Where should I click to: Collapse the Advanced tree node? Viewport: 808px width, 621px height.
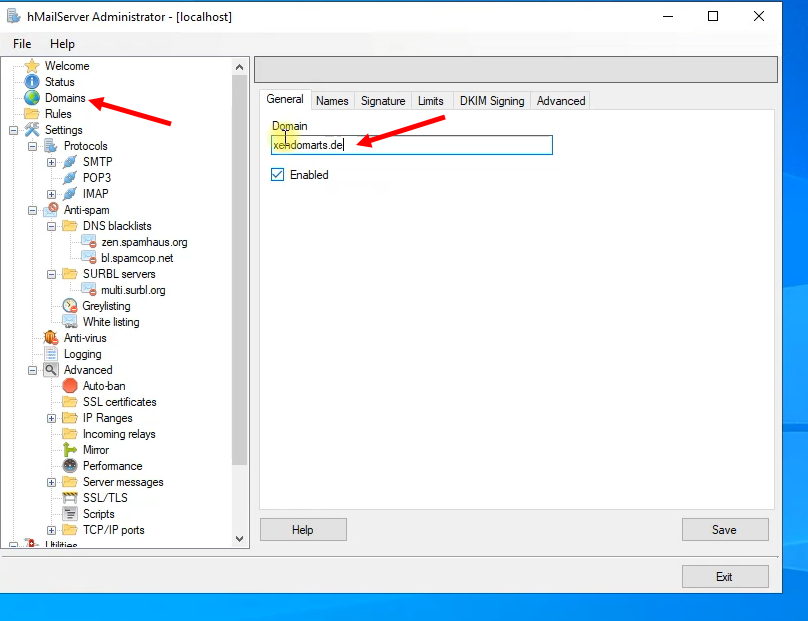coord(32,371)
